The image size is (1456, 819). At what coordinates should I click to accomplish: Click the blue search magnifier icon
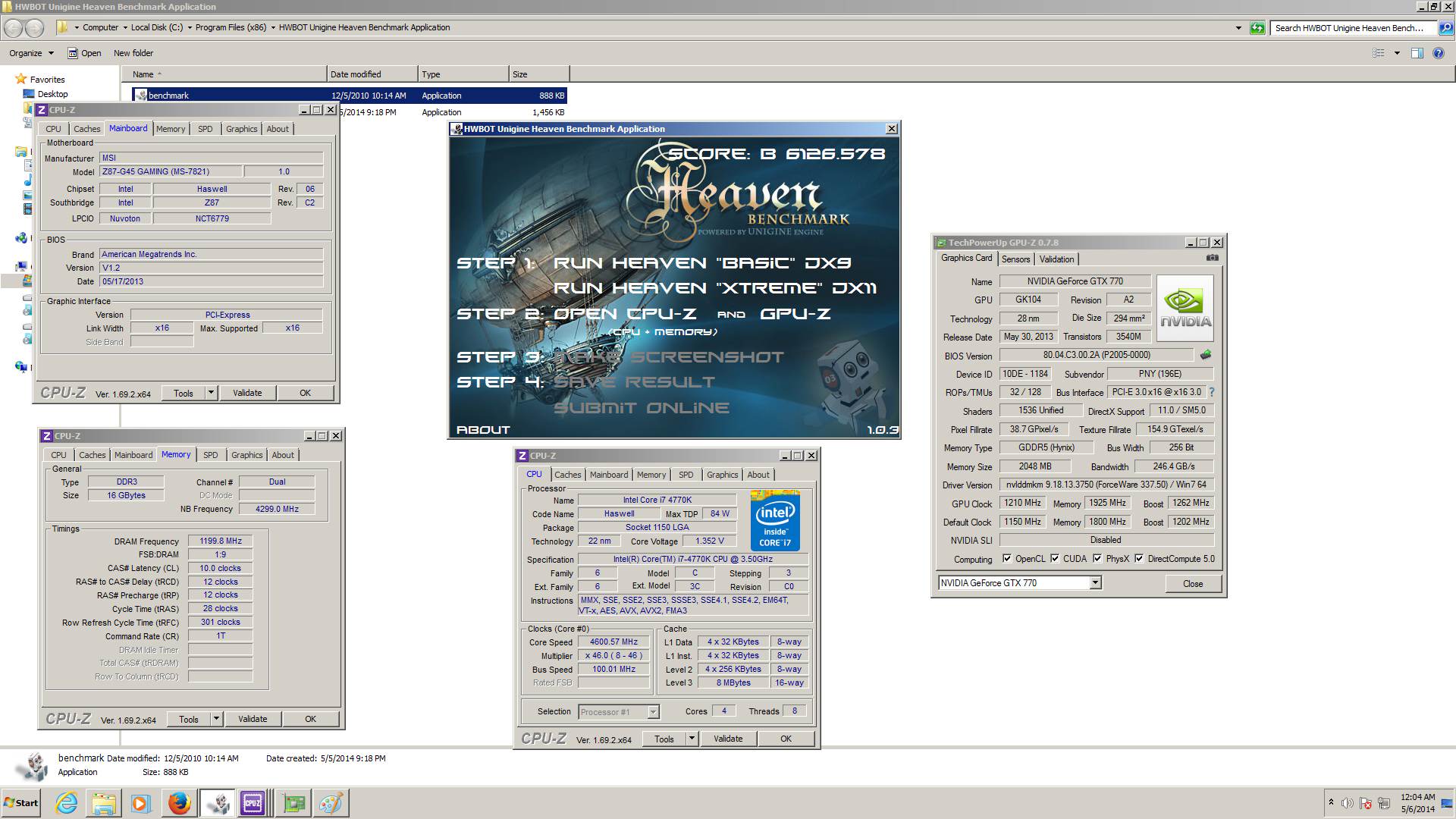tap(1445, 28)
